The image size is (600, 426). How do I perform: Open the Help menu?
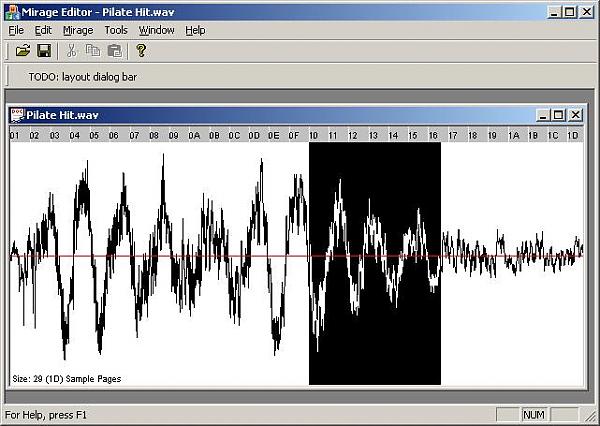coord(195,30)
